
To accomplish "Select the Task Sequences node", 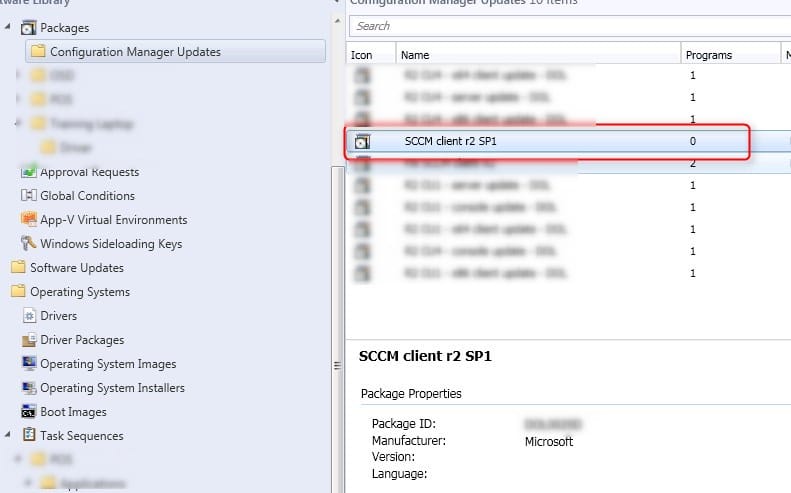I will click(x=82, y=436).
